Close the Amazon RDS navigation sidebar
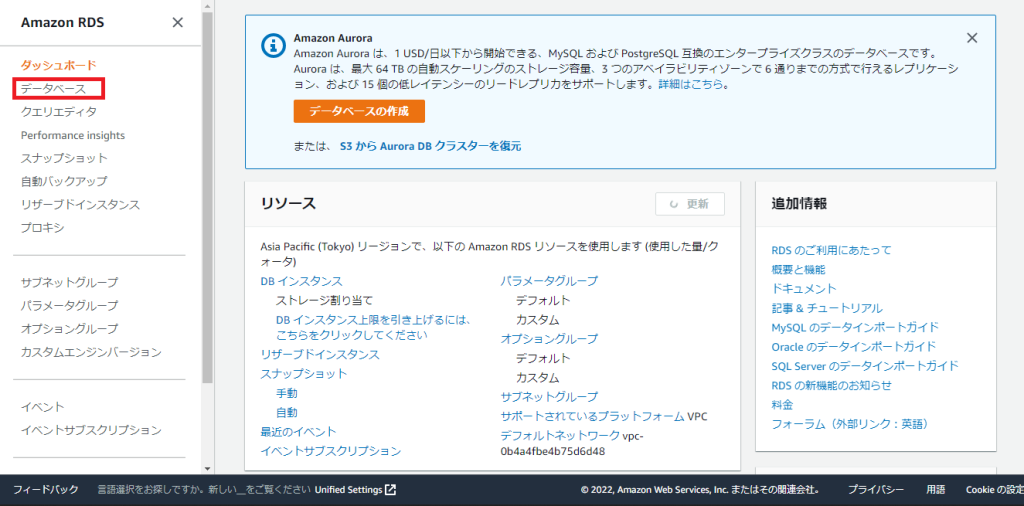 (178, 22)
